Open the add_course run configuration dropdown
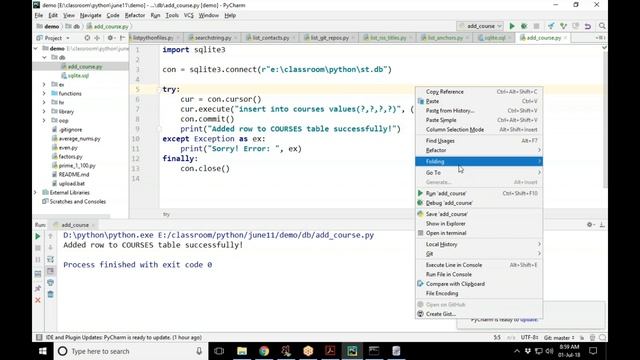Screen dimensions: 640x360 [480, 26]
